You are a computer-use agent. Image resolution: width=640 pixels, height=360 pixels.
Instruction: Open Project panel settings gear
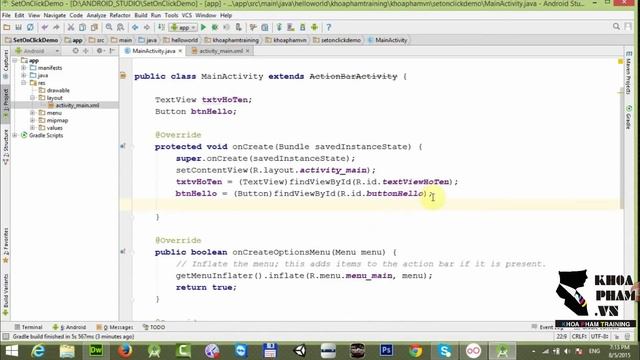coord(100,51)
